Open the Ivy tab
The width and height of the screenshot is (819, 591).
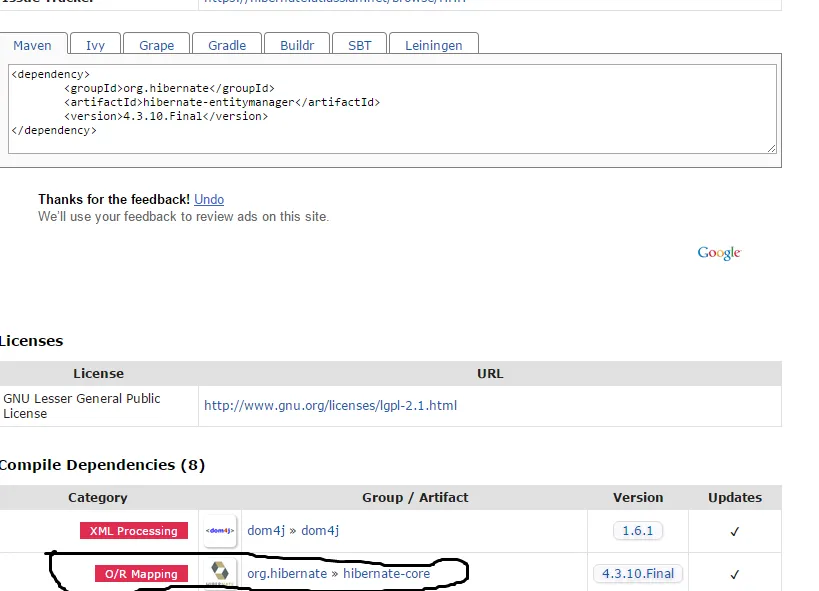point(96,45)
